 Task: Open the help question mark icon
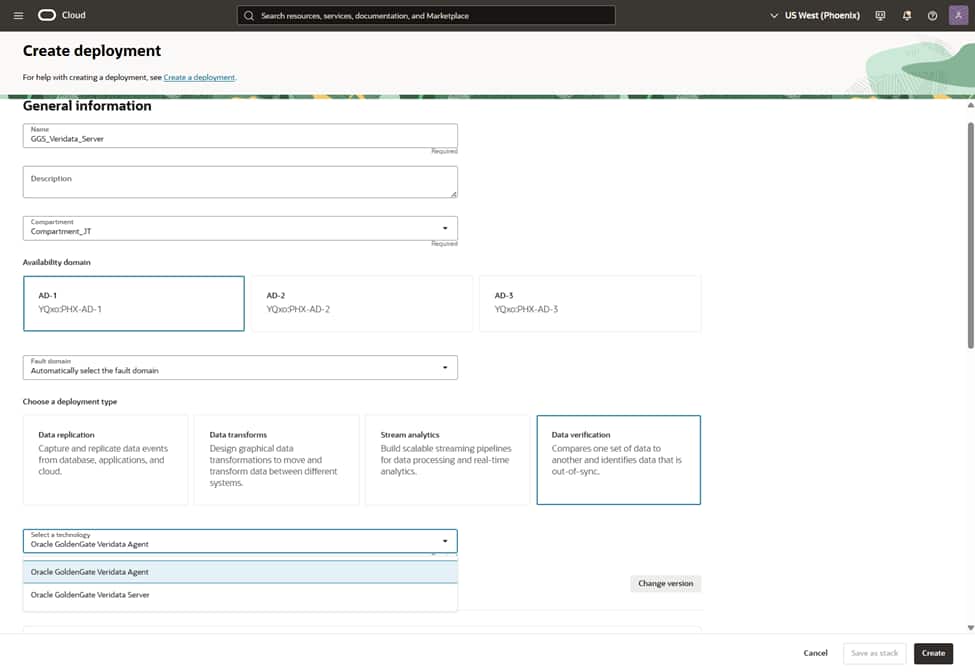point(932,16)
